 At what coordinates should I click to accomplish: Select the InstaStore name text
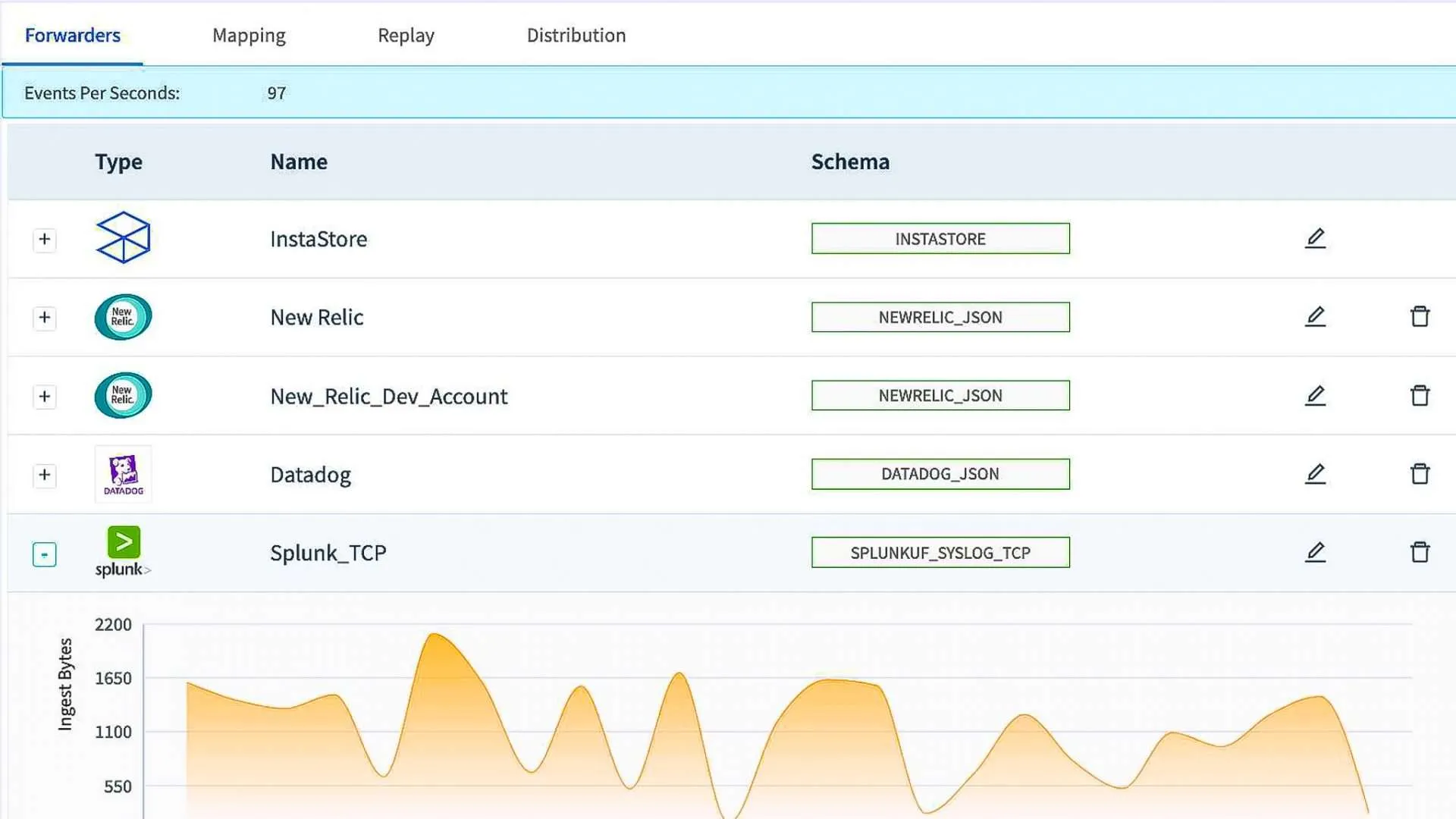point(318,239)
